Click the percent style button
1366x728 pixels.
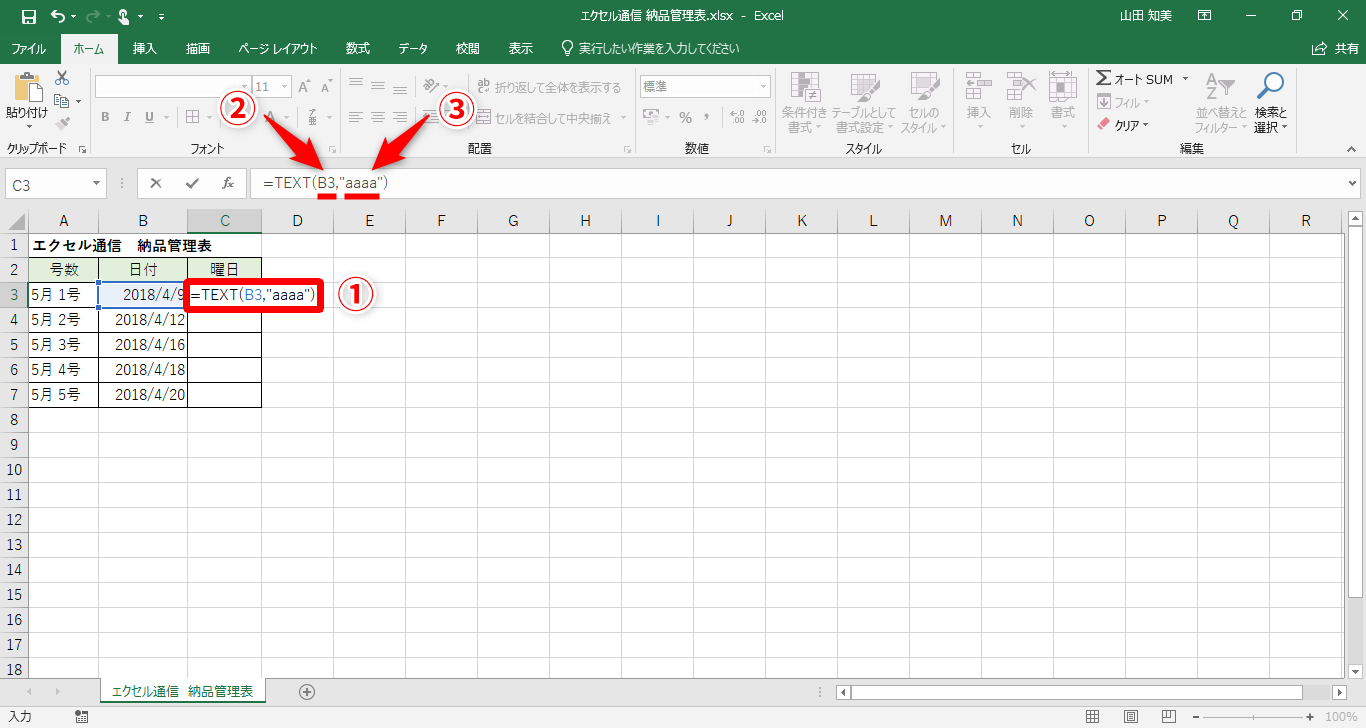686,118
